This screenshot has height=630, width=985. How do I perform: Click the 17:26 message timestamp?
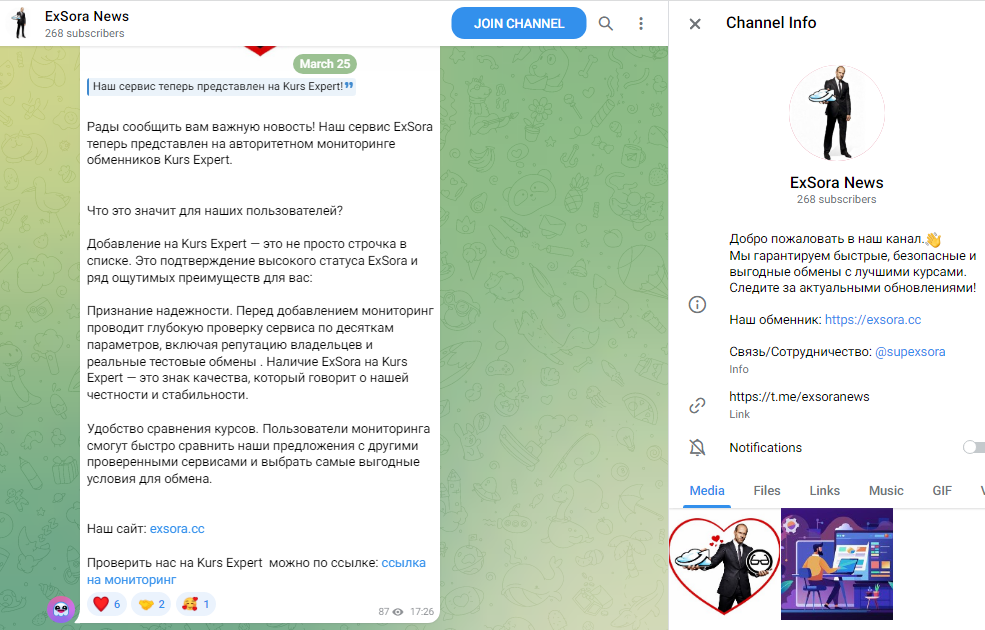(422, 612)
